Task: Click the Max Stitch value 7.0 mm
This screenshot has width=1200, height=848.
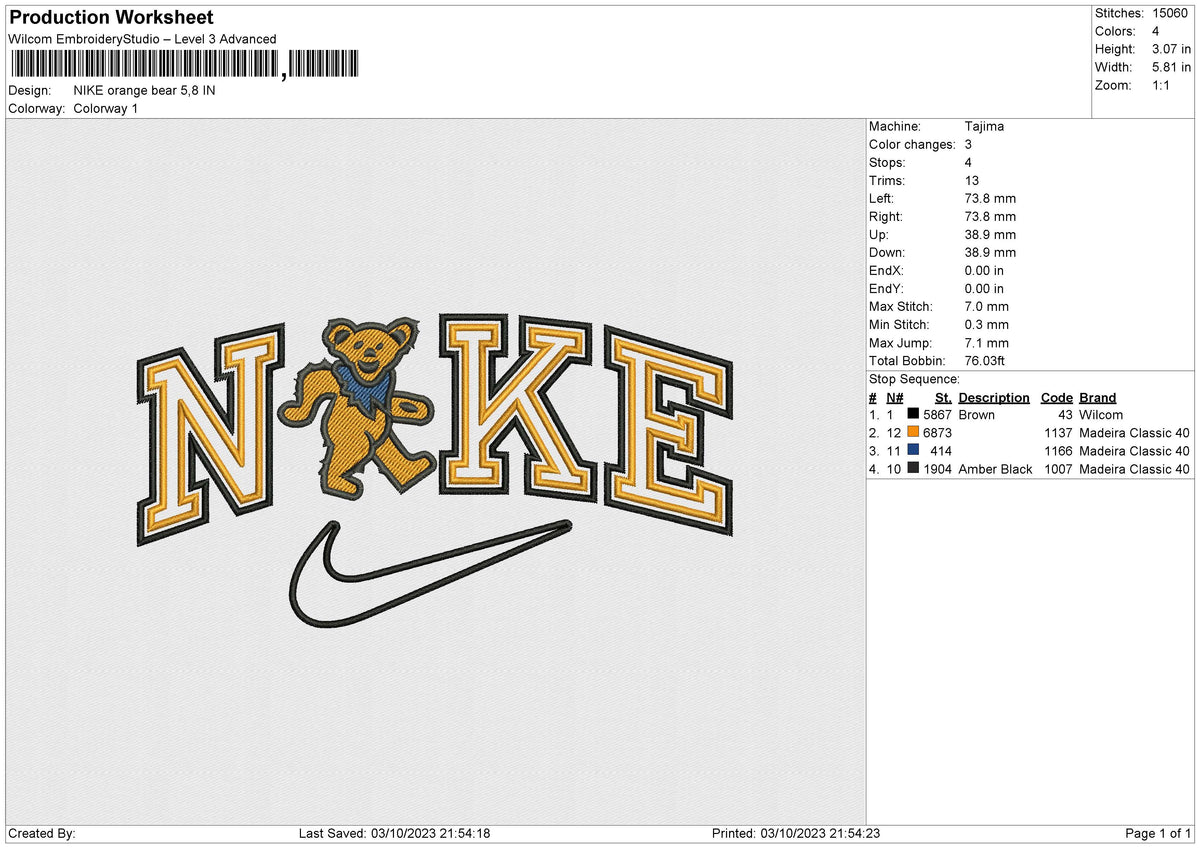Action: point(987,307)
